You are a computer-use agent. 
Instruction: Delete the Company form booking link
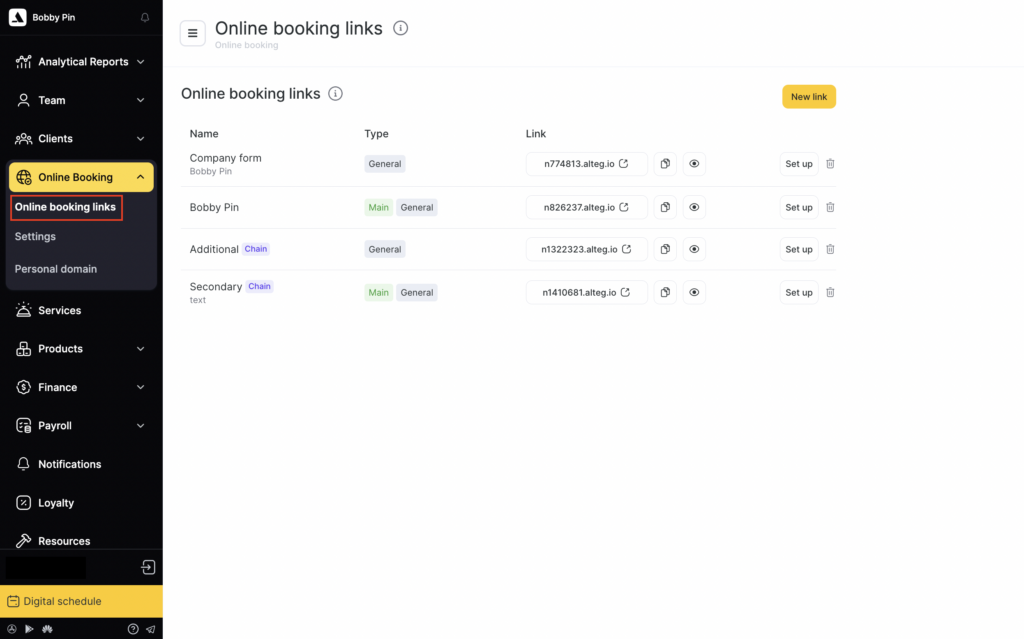pos(830,164)
